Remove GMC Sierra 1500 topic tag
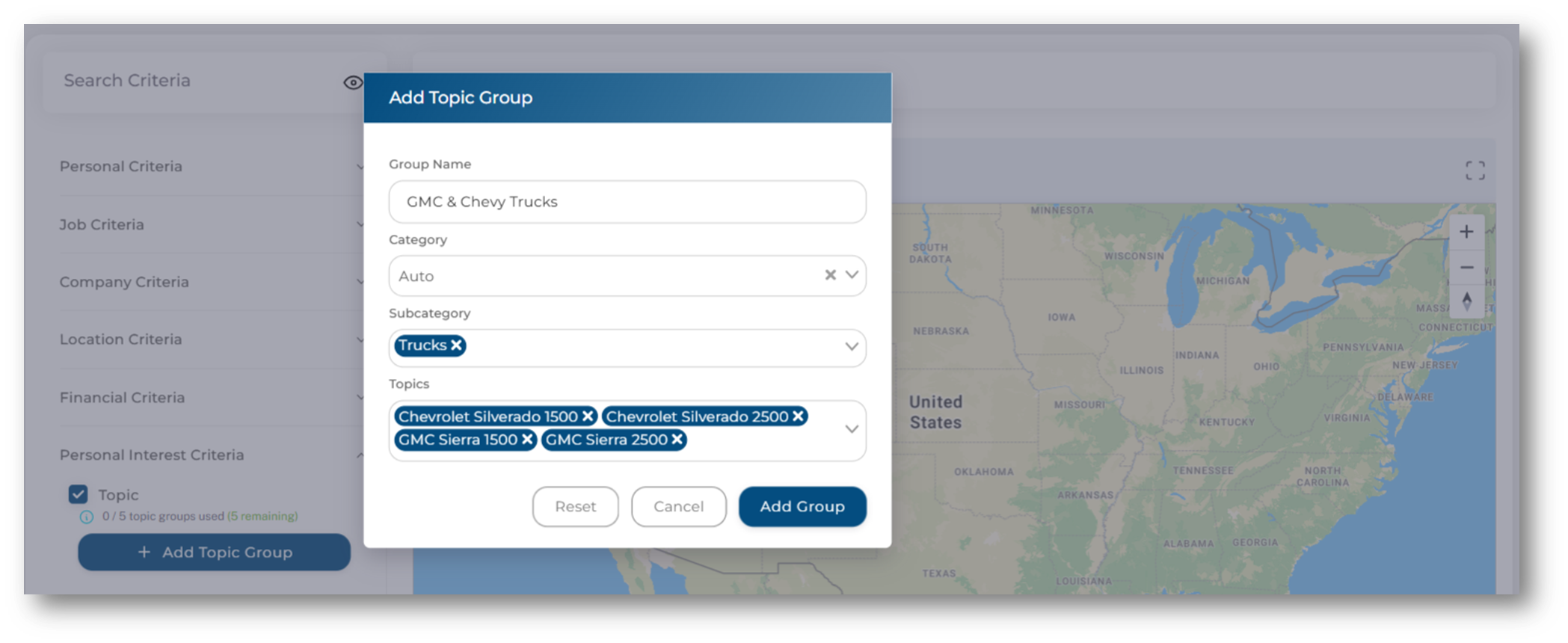 tap(527, 440)
